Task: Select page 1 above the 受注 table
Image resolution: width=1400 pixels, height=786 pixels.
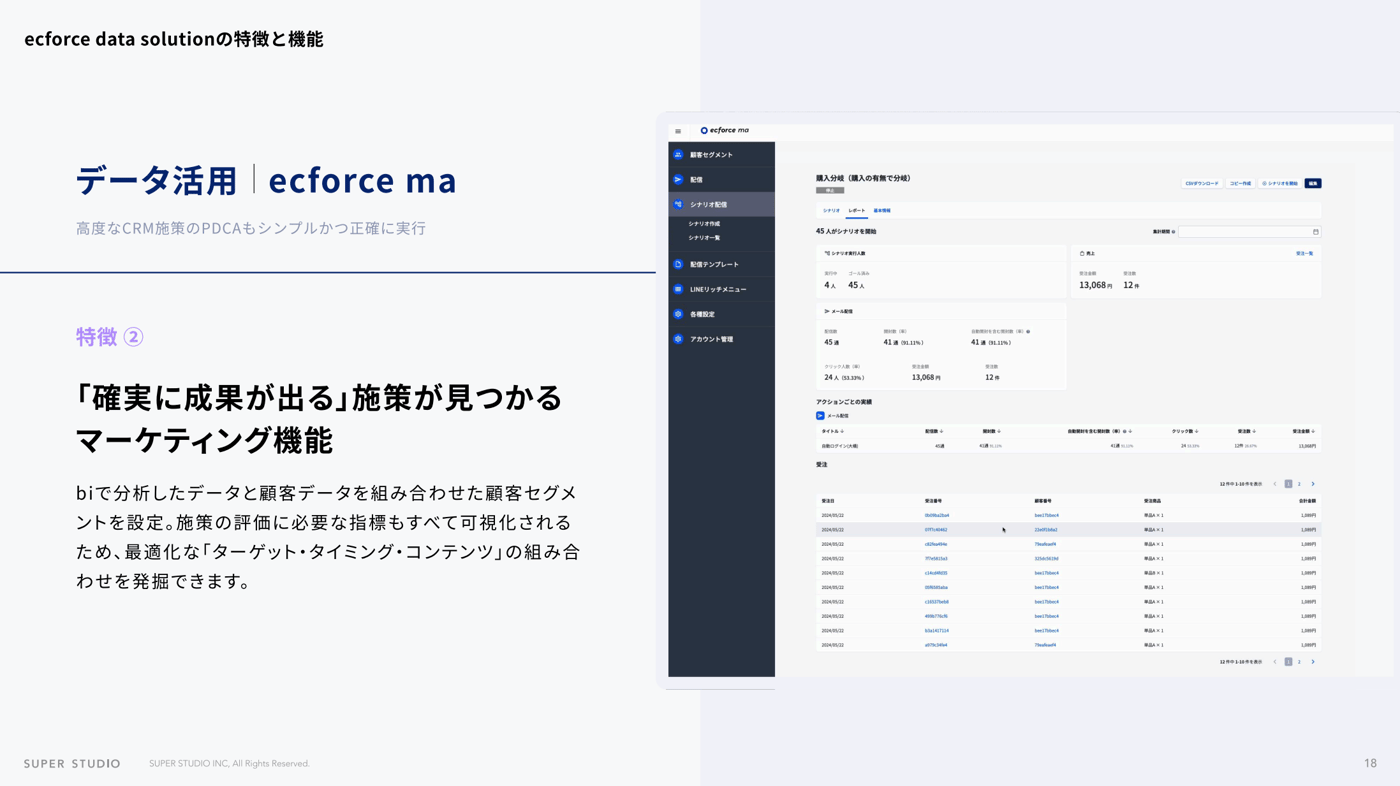Action: click(1288, 484)
